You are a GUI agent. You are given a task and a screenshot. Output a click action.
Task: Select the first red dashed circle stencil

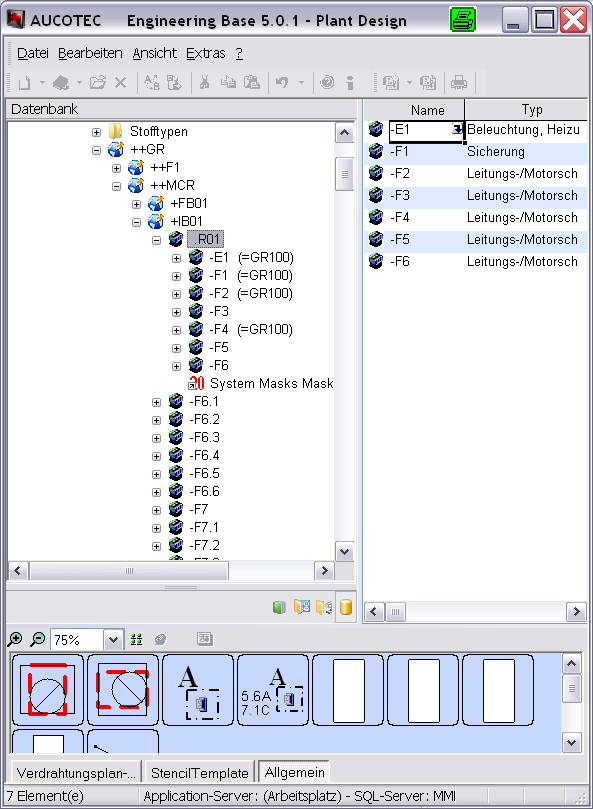click(47, 690)
